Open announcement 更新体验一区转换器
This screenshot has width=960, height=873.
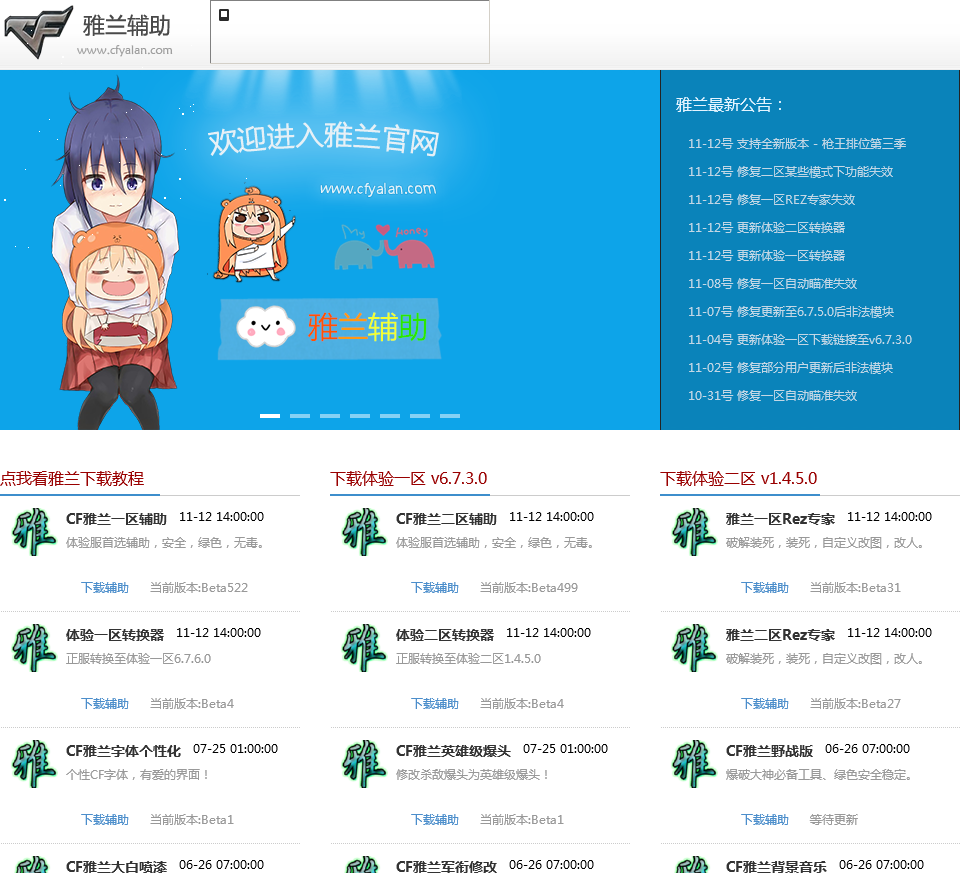[767, 256]
